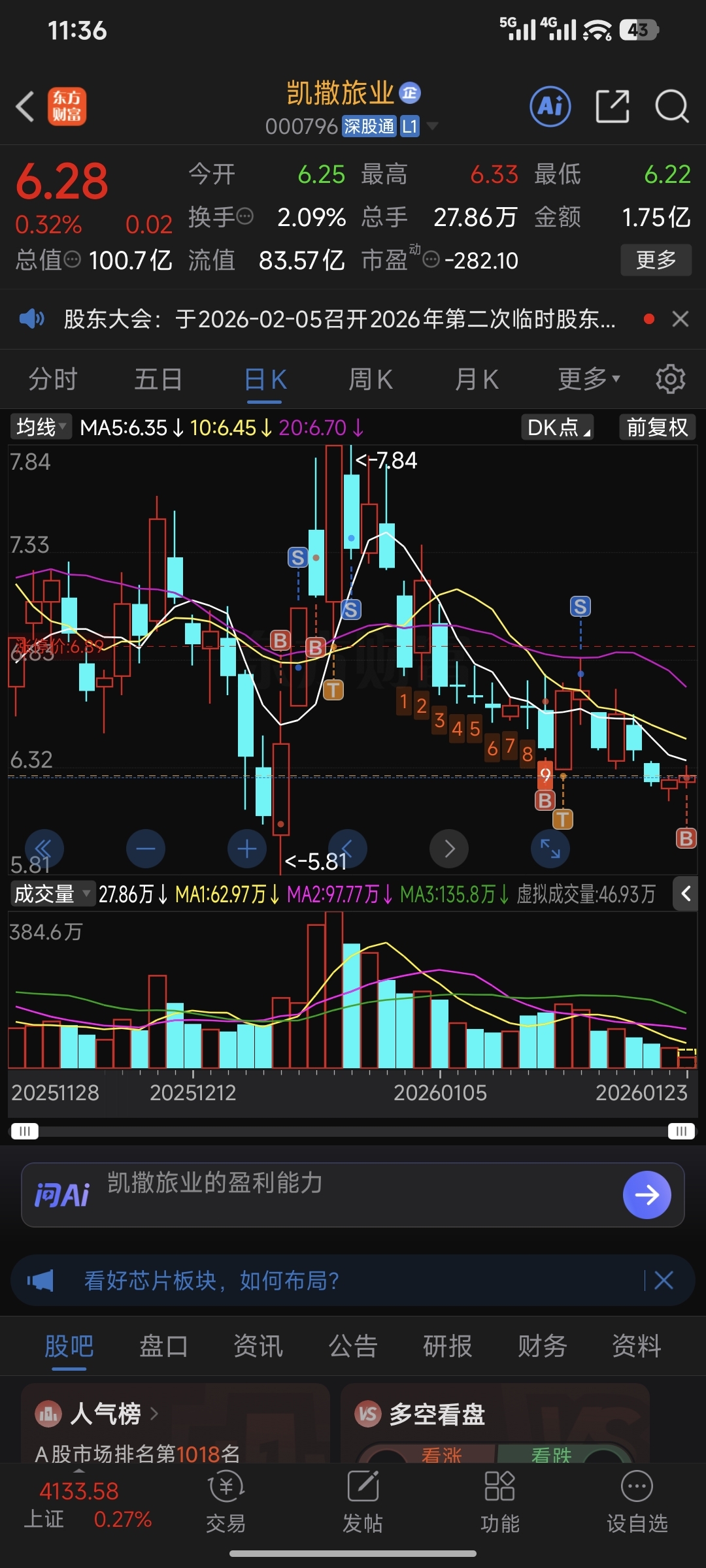This screenshot has height=1568, width=706.
Task: Tap the 人气榜 popularity icon
Action: [x=48, y=1414]
